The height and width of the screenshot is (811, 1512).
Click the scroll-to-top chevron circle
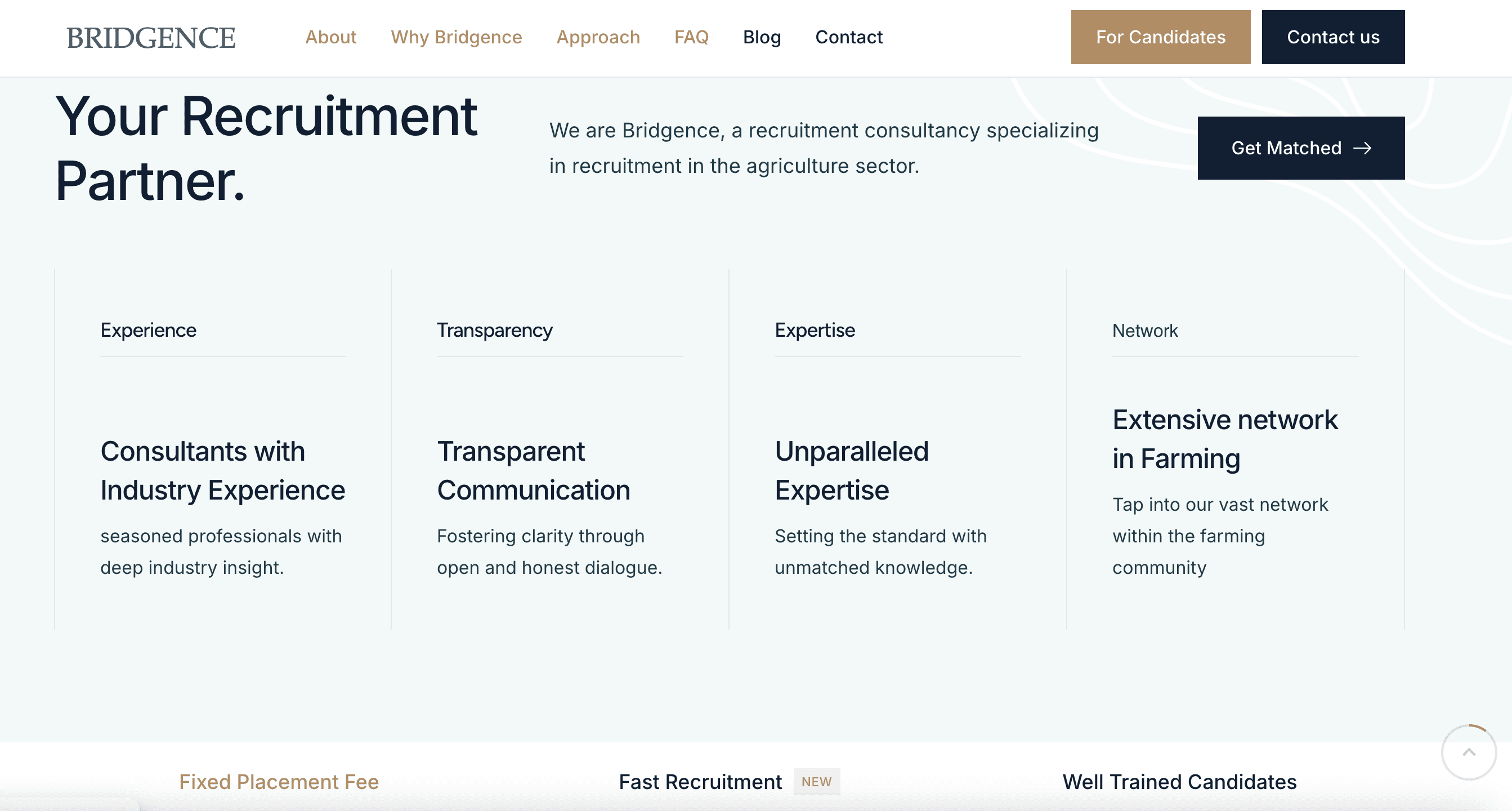pyautogui.click(x=1468, y=752)
